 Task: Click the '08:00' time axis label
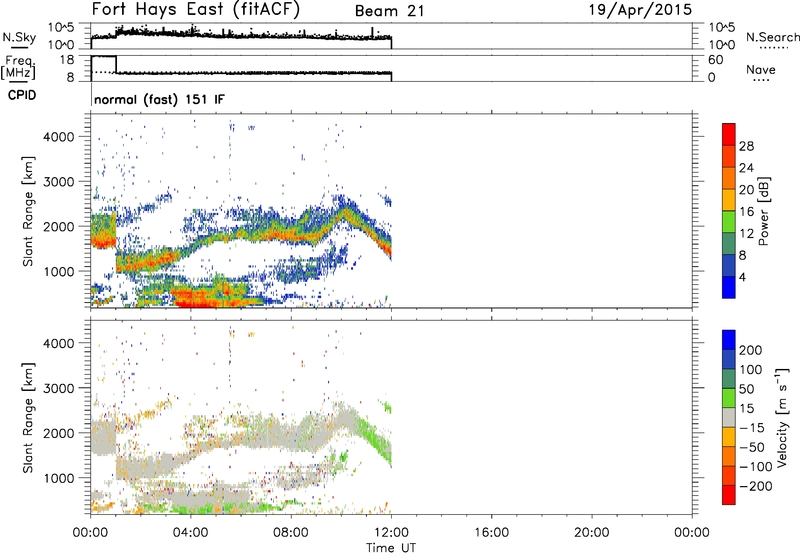pos(291,533)
